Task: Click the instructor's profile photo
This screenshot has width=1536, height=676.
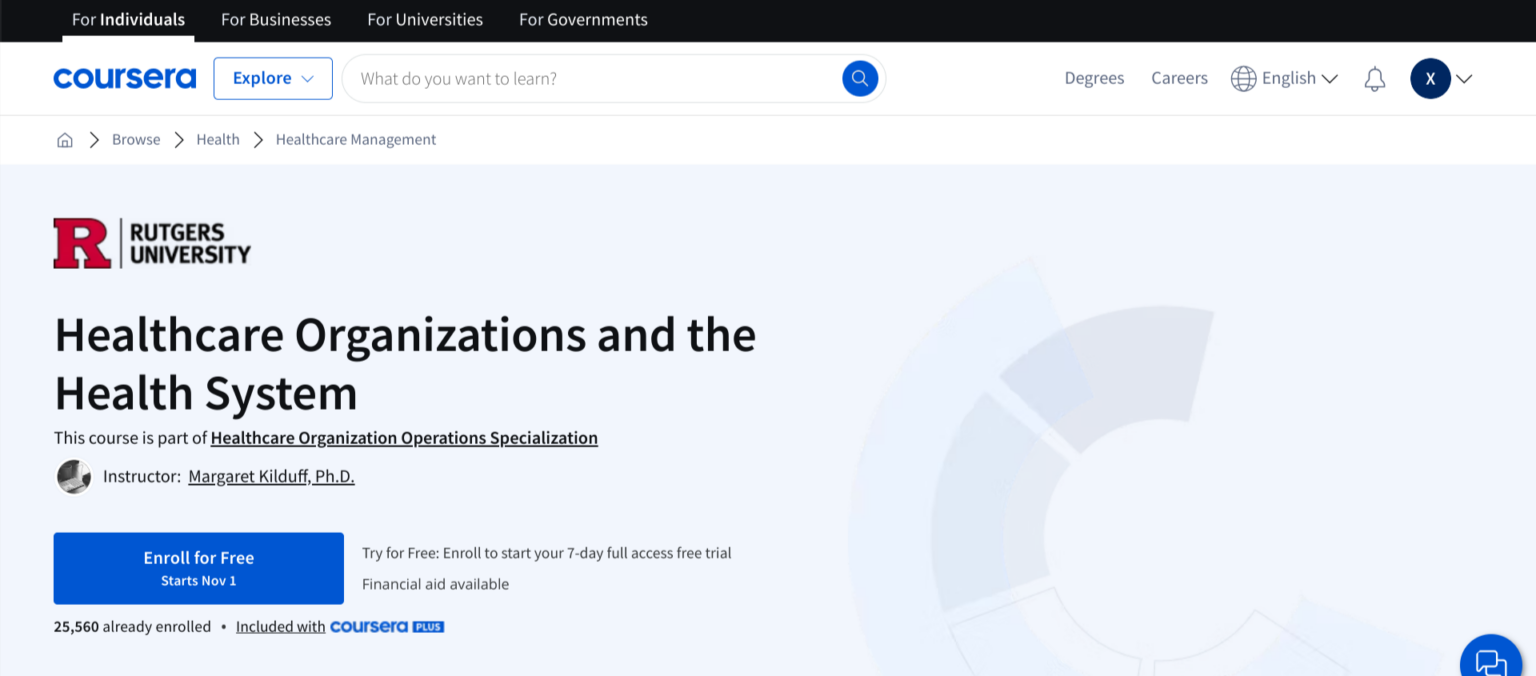Action: [74, 477]
